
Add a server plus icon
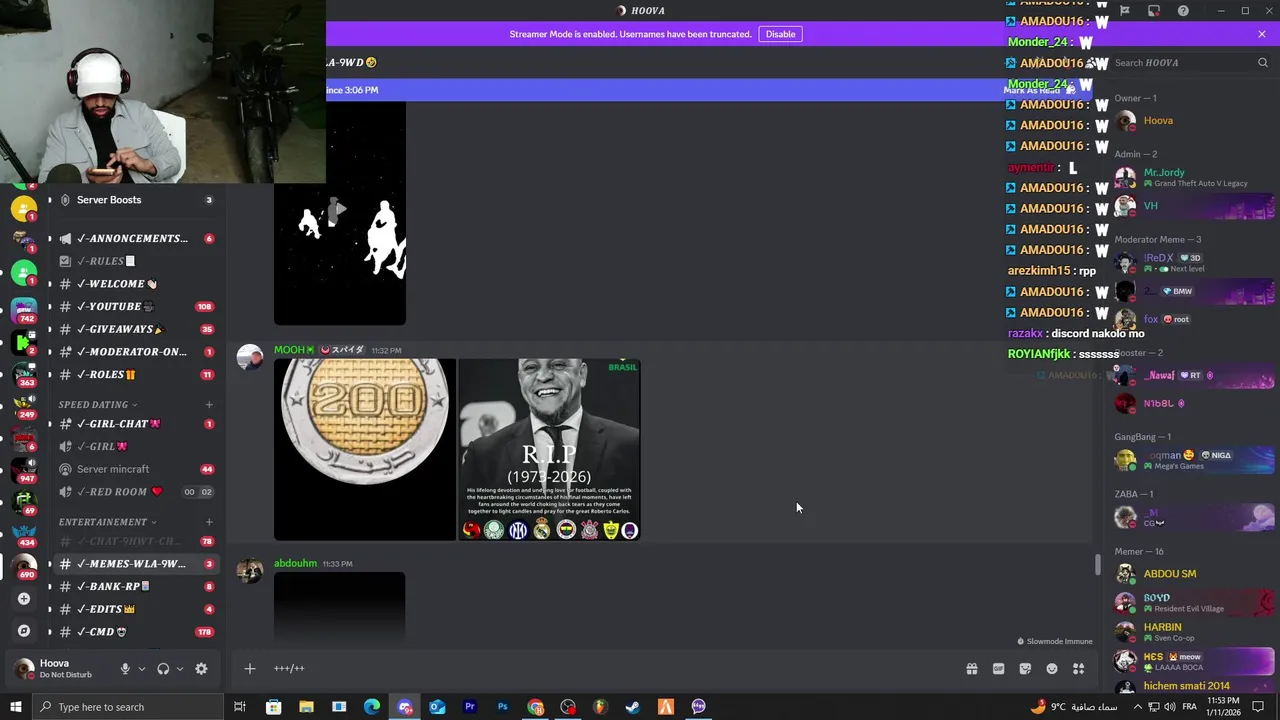[x=24, y=599]
